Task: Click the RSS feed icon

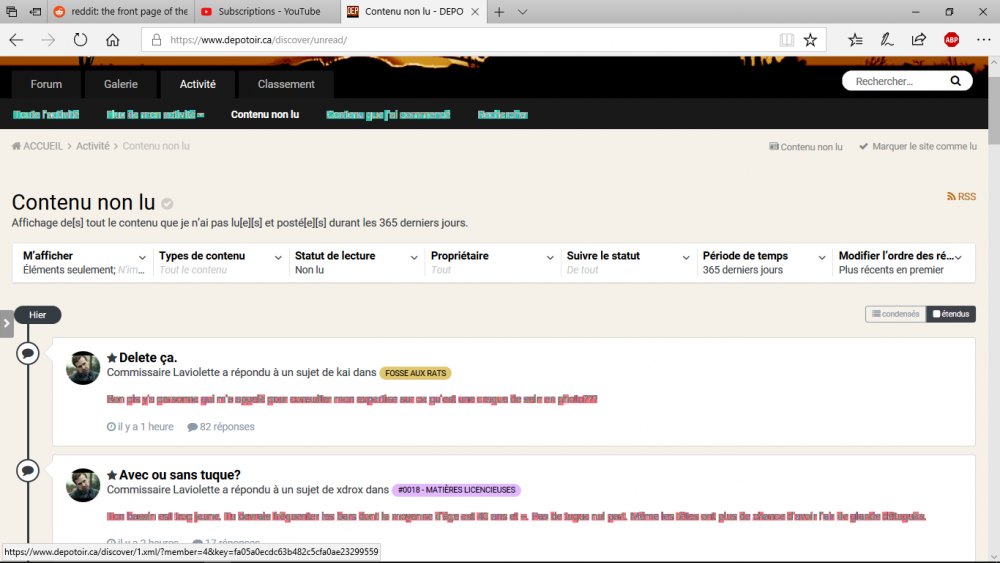Action: pyautogui.click(x=951, y=197)
